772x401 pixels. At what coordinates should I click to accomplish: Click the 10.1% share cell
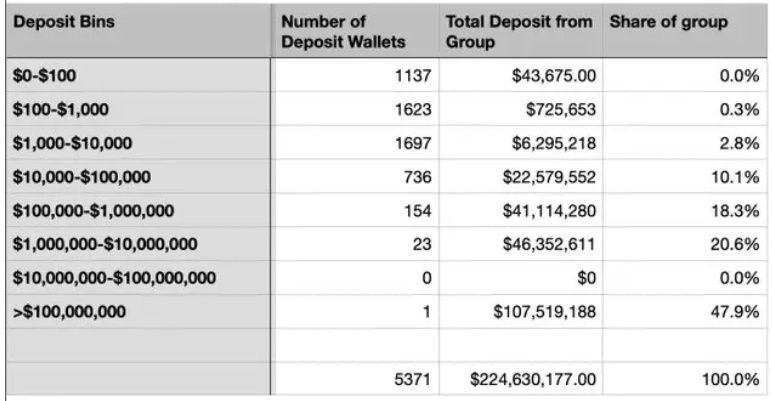(x=685, y=176)
